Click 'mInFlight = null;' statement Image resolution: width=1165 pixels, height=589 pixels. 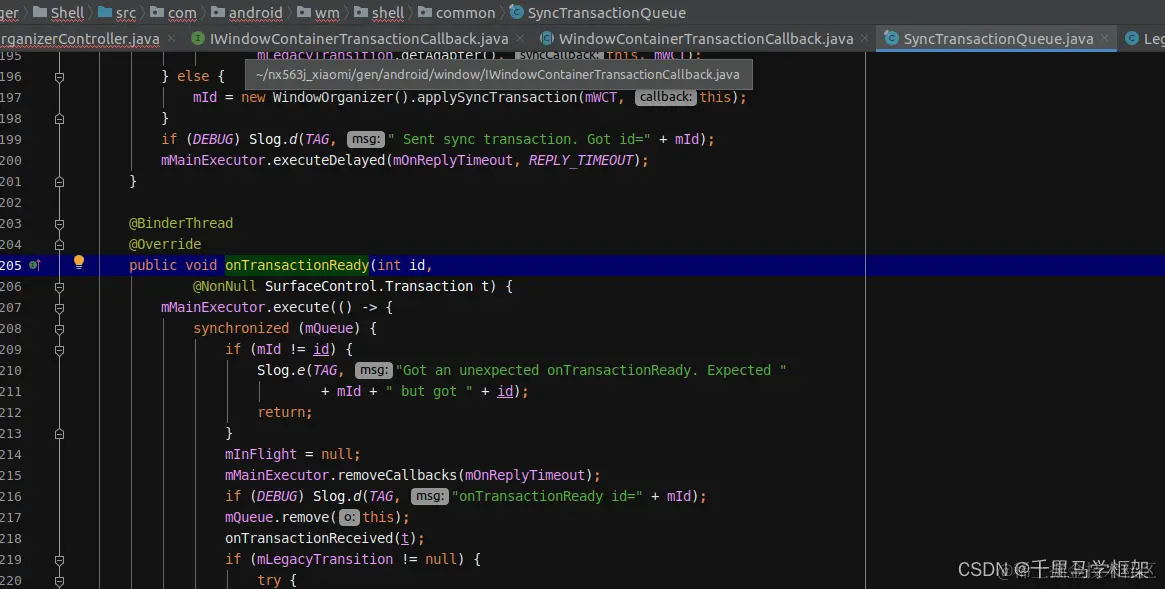point(293,454)
